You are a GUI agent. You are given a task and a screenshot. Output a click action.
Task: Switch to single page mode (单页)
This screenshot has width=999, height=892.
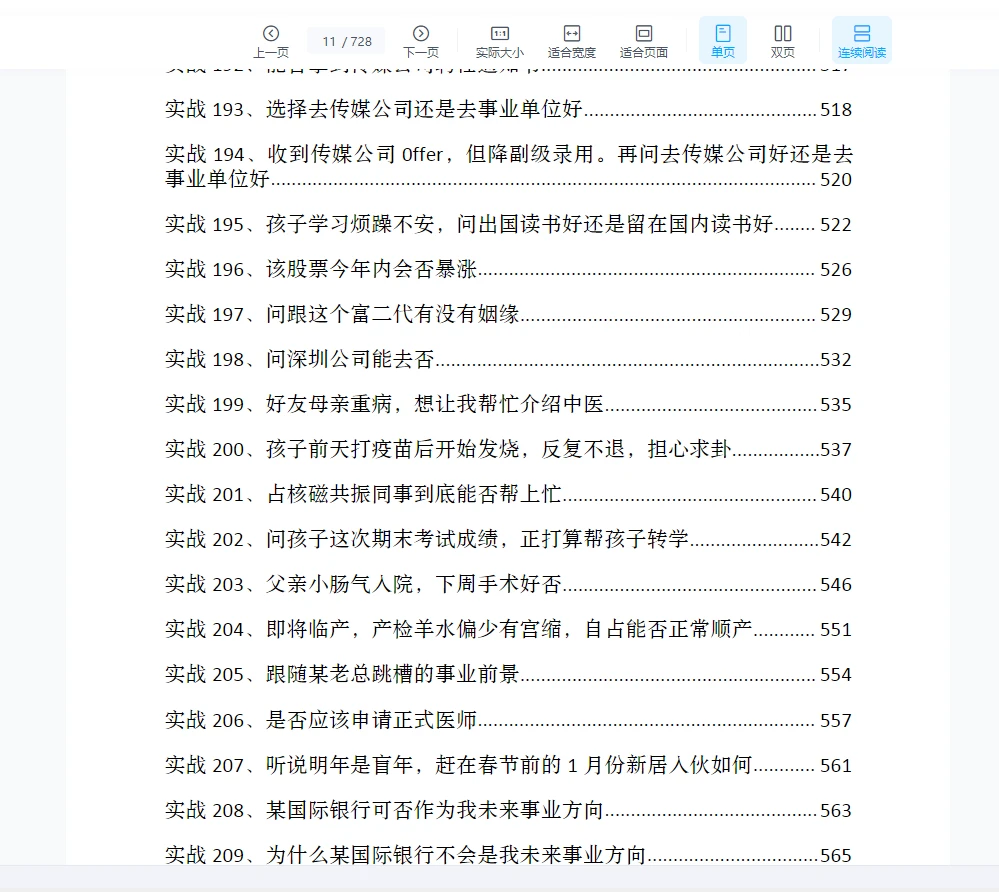tap(722, 41)
